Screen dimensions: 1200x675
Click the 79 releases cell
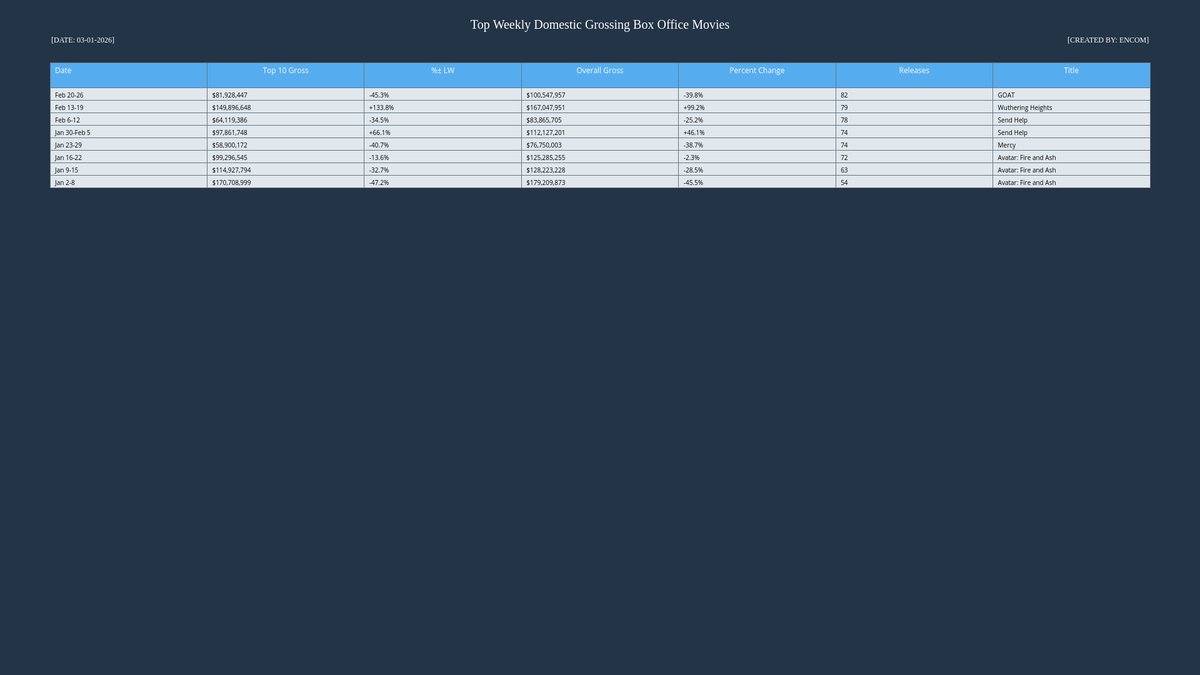coord(914,107)
